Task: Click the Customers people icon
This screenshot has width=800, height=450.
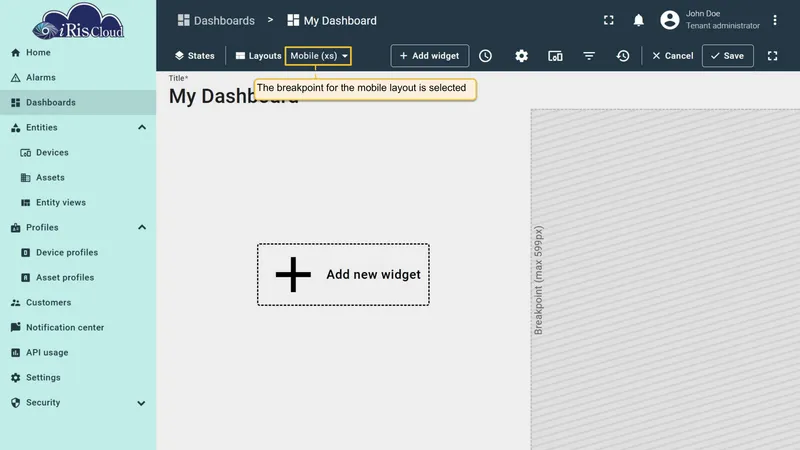Action: click(x=15, y=303)
